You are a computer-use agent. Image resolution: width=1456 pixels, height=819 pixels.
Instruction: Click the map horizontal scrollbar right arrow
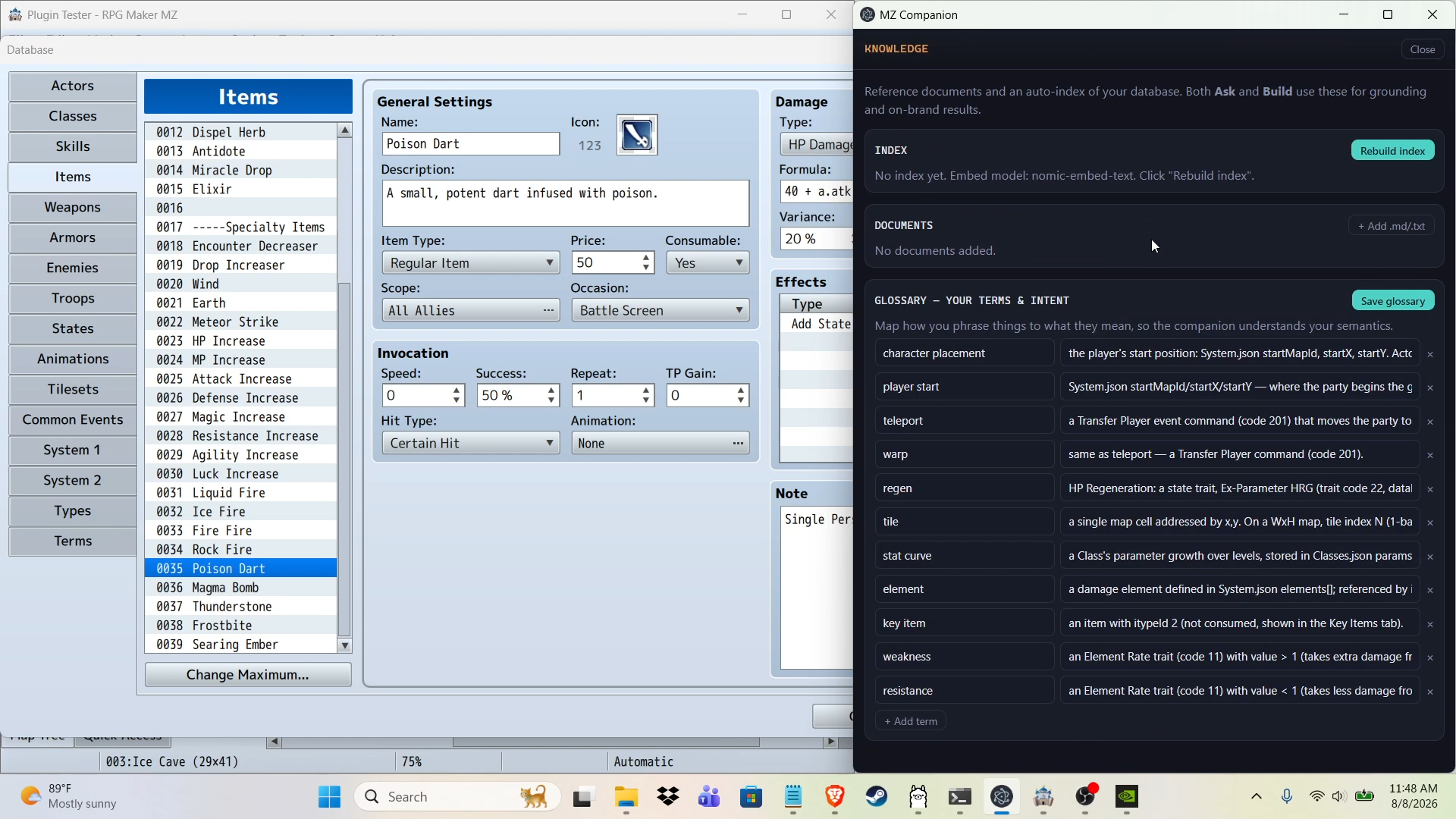830,742
